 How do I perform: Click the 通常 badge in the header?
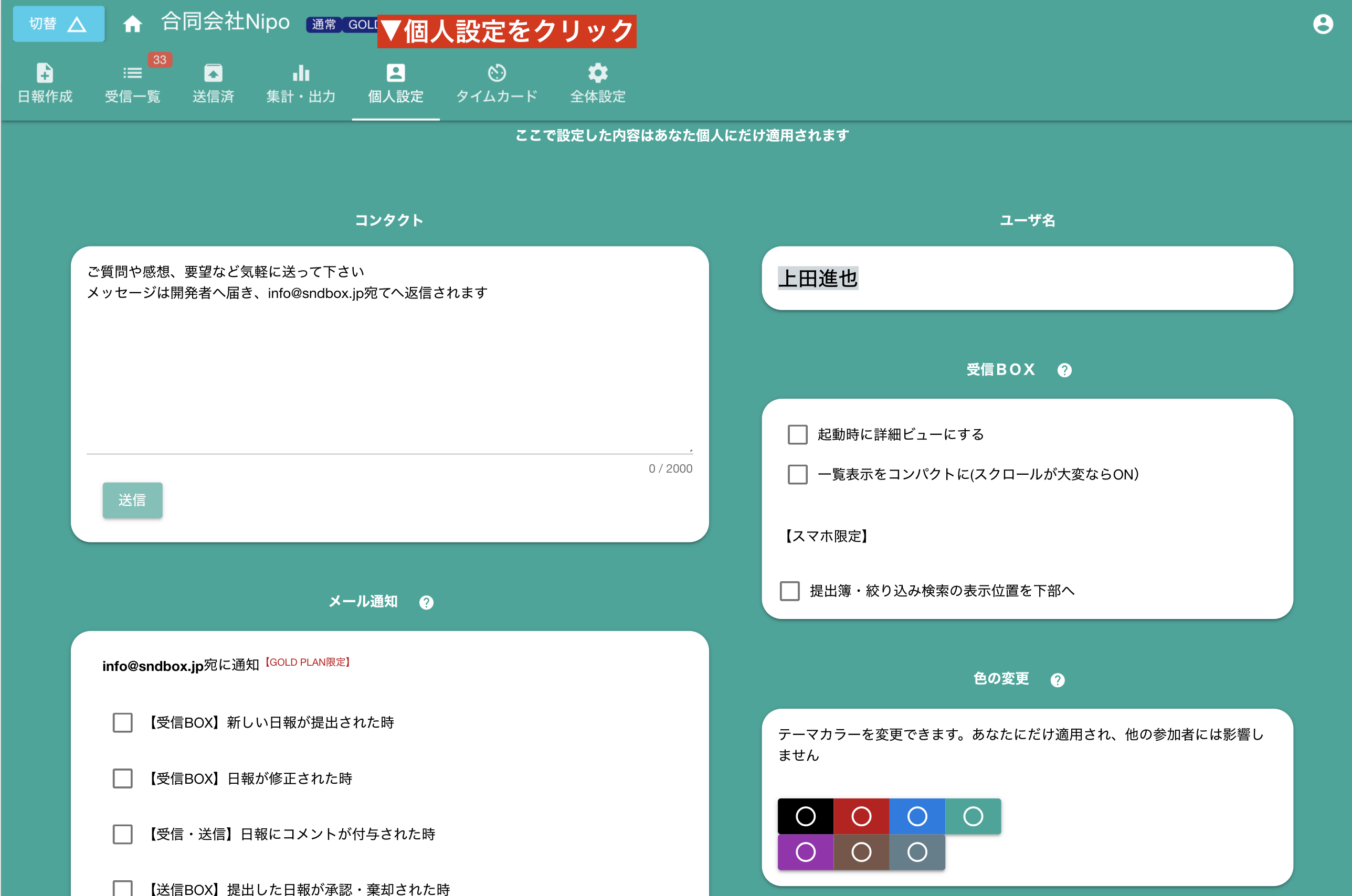click(323, 25)
